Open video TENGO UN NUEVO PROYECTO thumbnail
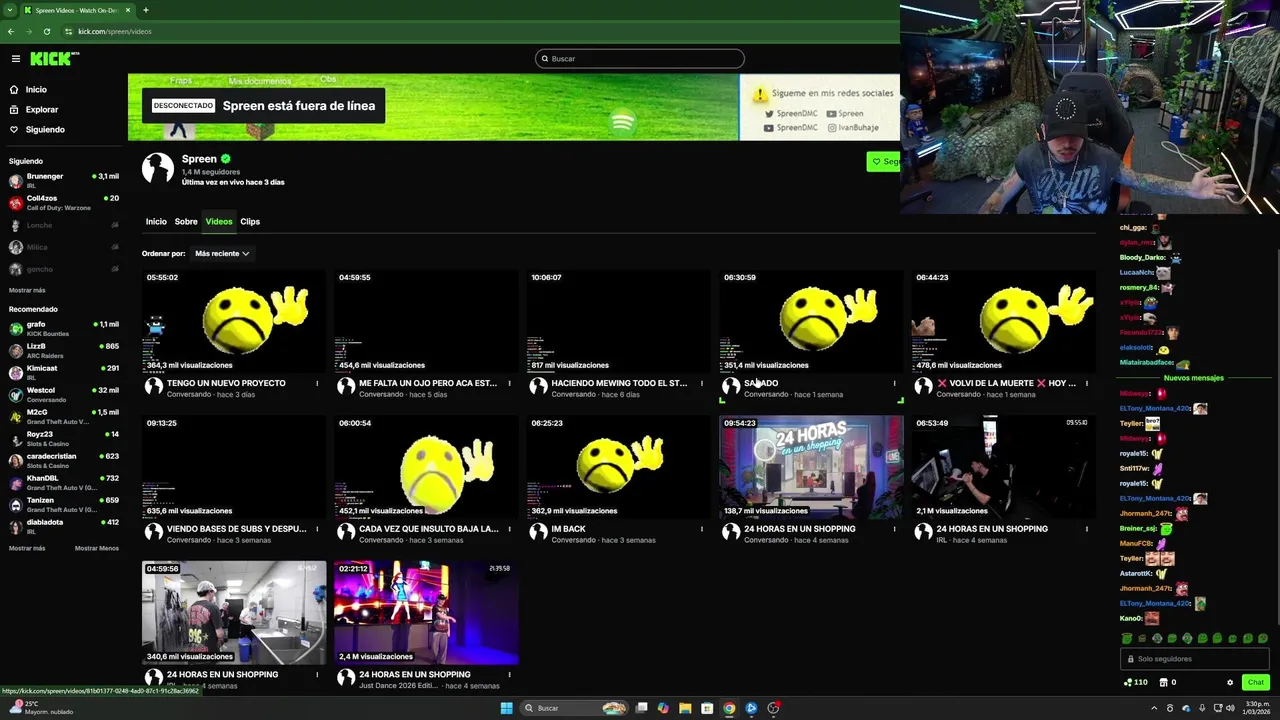The image size is (1280, 720). point(234,321)
